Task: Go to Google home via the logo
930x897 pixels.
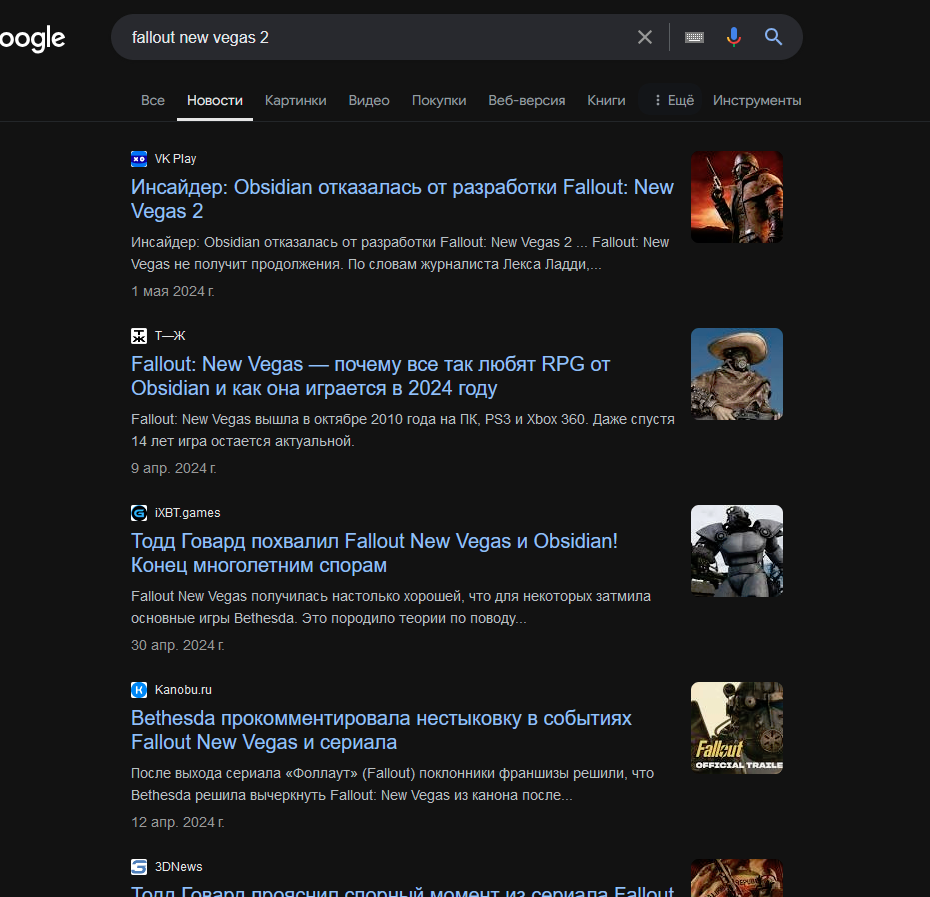Action: pos(32,39)
